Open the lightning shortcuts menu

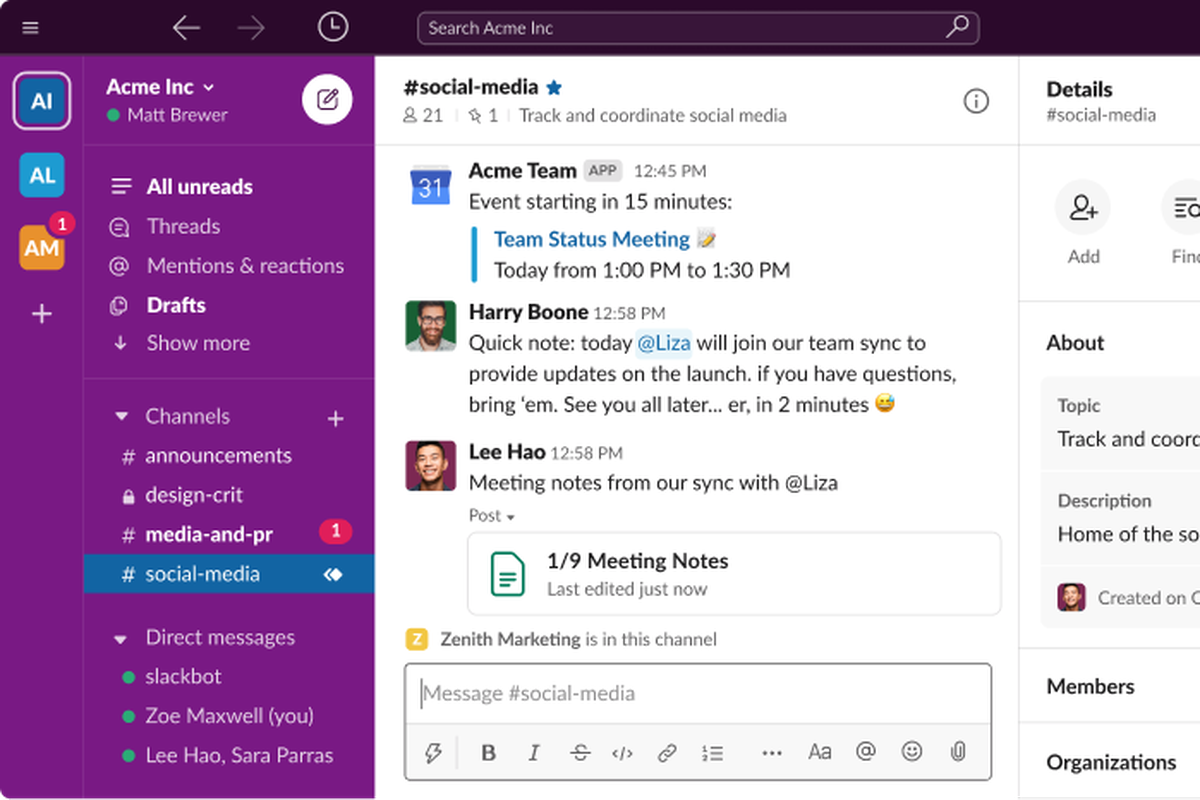click(433, 753)
